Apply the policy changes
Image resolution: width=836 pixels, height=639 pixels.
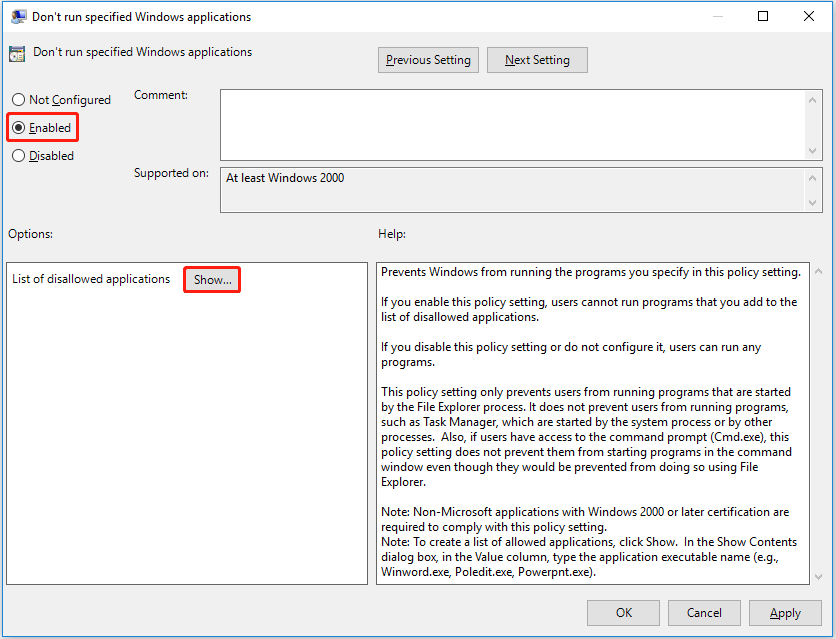[x=785, y=612]
